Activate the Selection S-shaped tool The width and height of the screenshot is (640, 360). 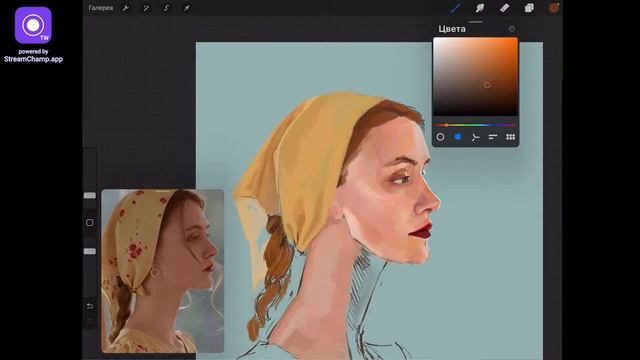(166, 8)
